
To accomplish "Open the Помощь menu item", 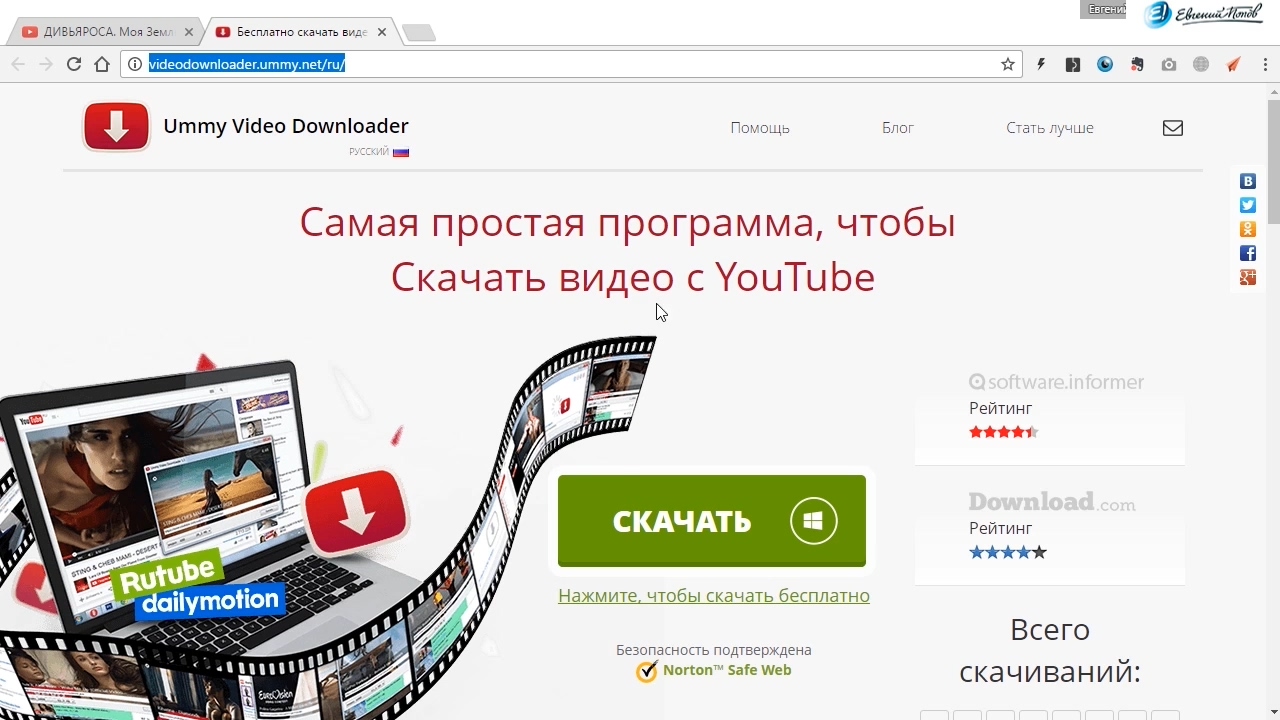I will coord(760,128).
